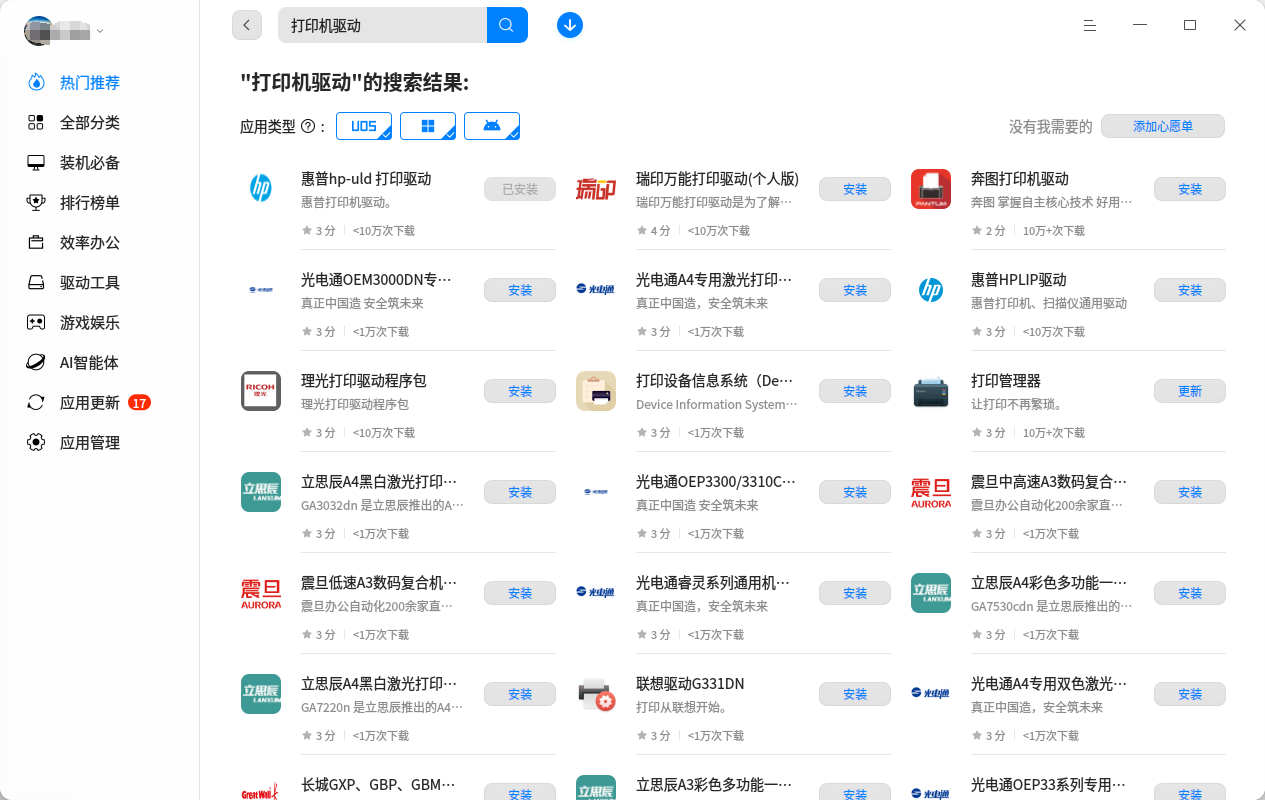Expand the user account dropdown
The image size is (1265, 800).
(x=100, y=31)
